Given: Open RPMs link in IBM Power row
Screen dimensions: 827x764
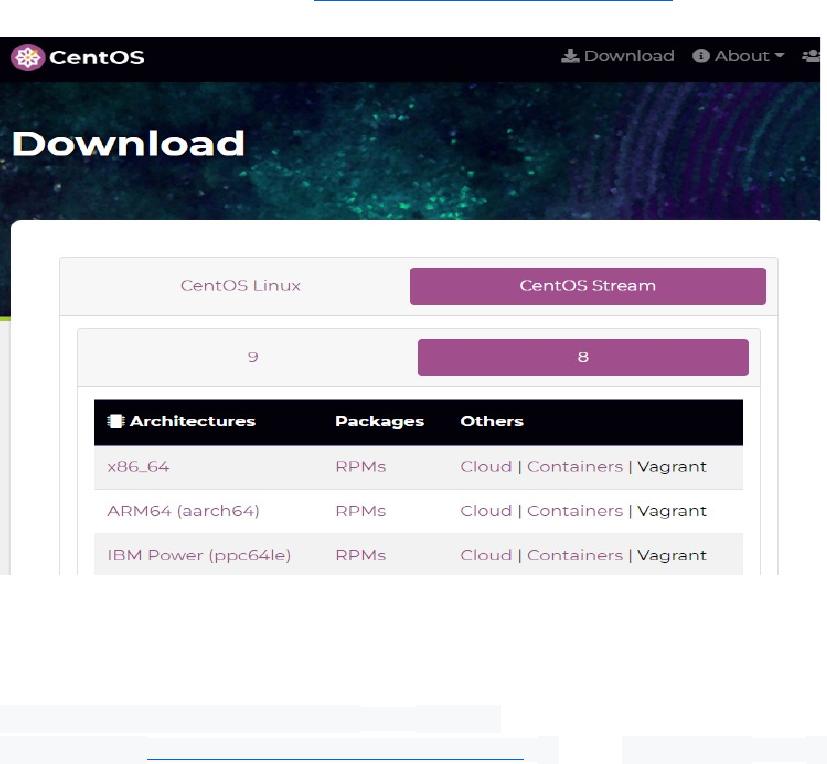Looking at the screenshot, I should tap(361, 555).
